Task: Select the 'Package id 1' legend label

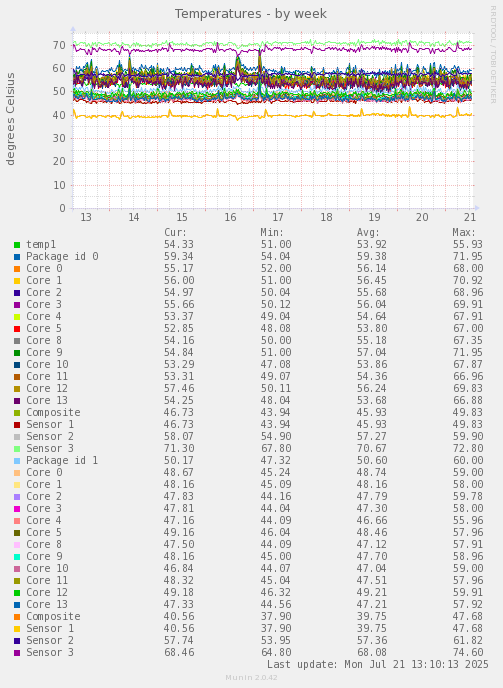Action: 62,460
